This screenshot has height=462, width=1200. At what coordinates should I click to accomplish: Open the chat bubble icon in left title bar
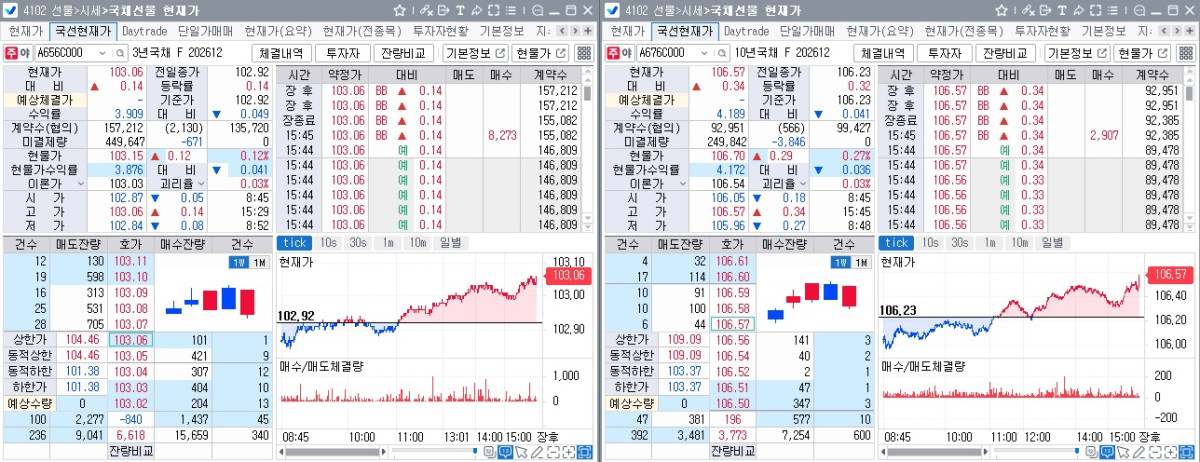pos(538,10)
